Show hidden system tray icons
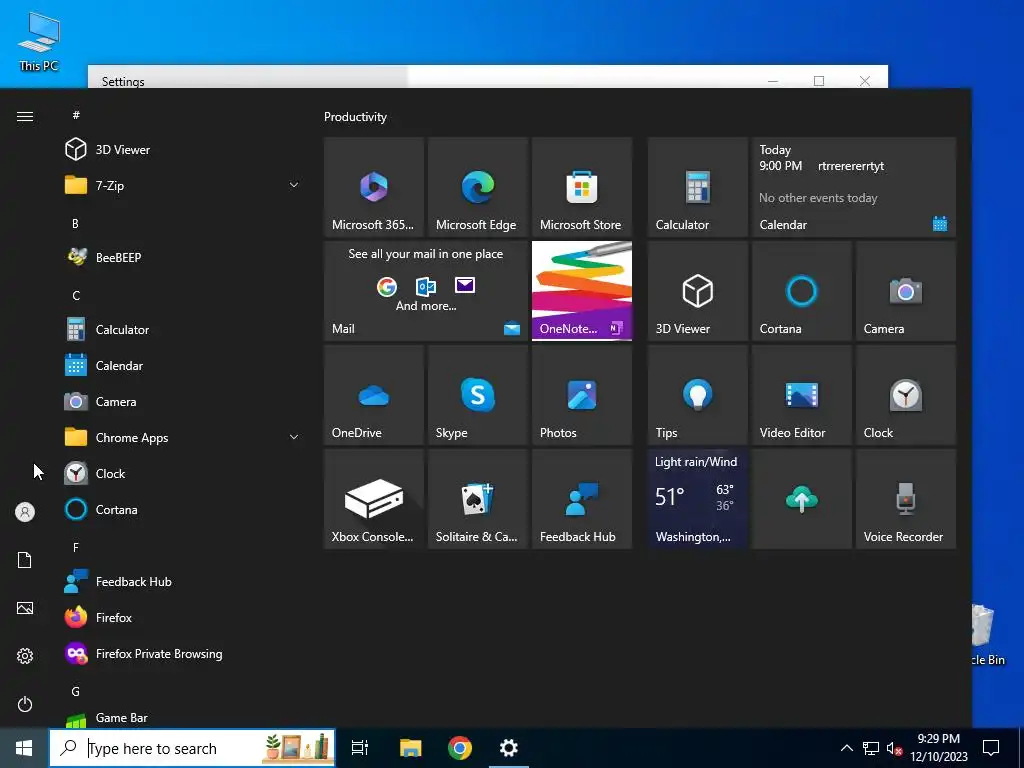Viewport: 1024px width, 768px height. (x=846, y=748)
